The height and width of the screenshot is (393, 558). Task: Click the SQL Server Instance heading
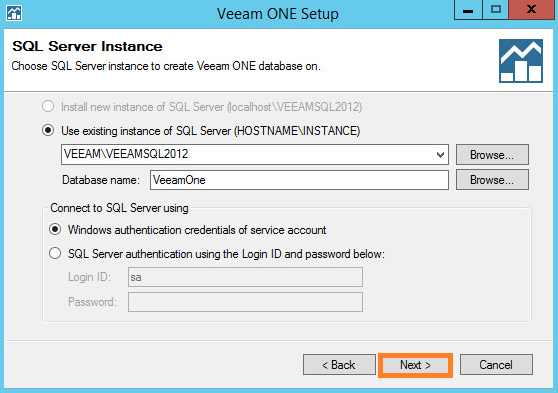(x=87, y=46)
